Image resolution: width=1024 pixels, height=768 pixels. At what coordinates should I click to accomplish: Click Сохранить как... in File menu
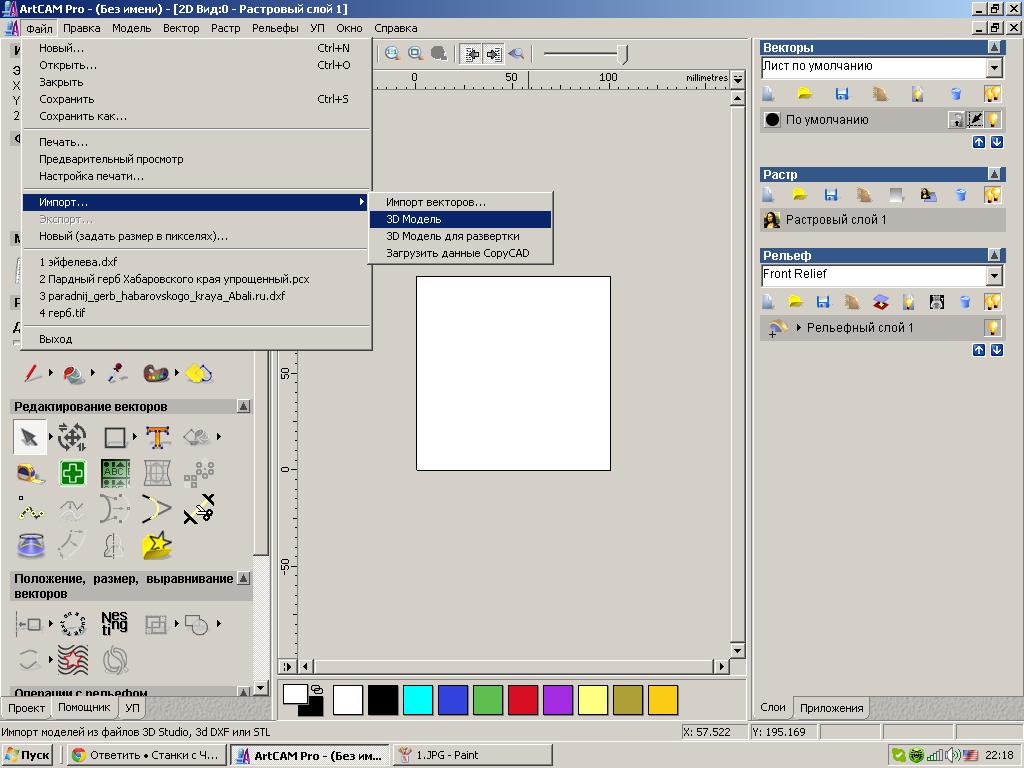(196, 116)
